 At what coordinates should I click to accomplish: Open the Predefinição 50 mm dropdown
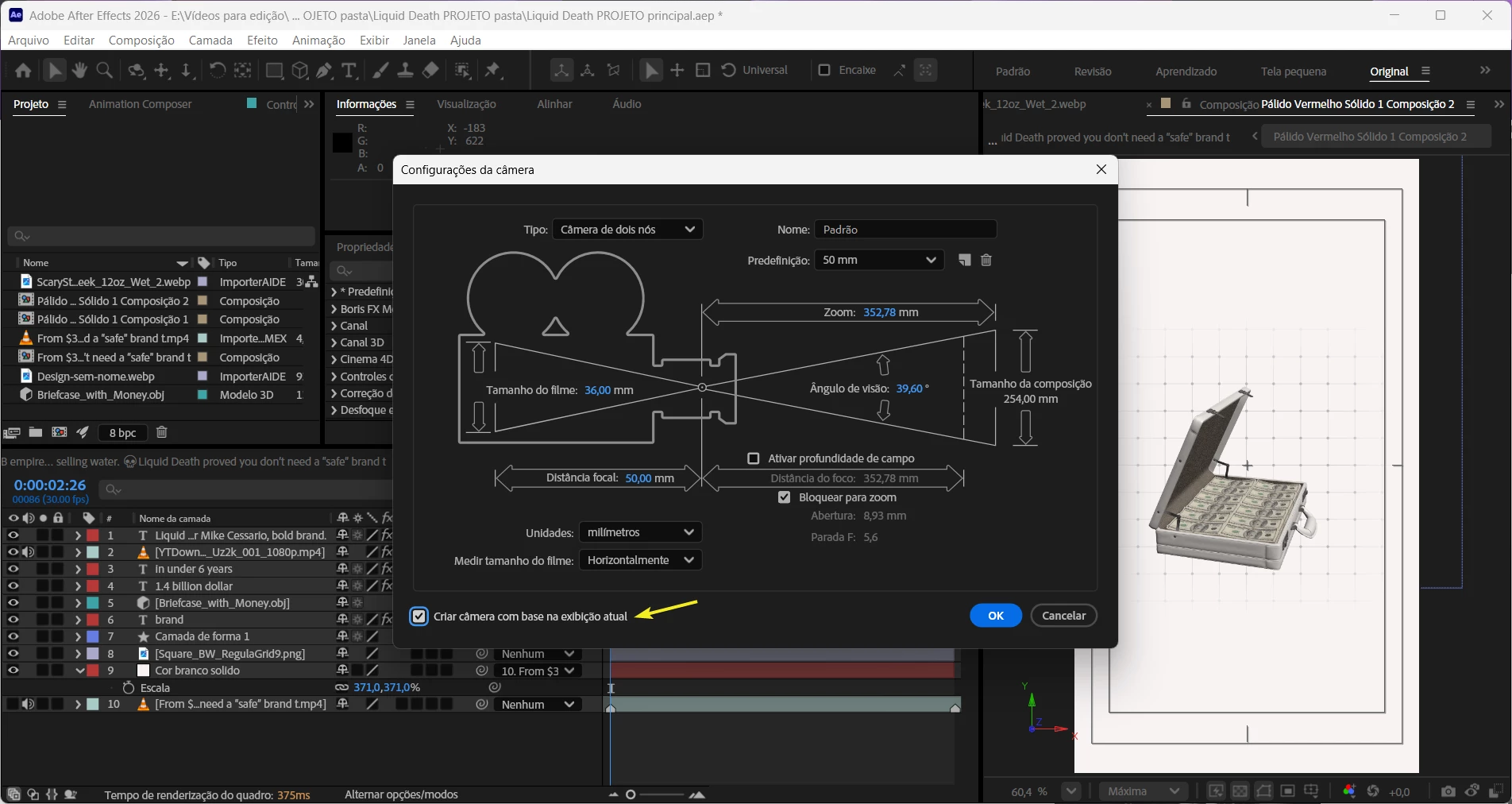[879, 260]
